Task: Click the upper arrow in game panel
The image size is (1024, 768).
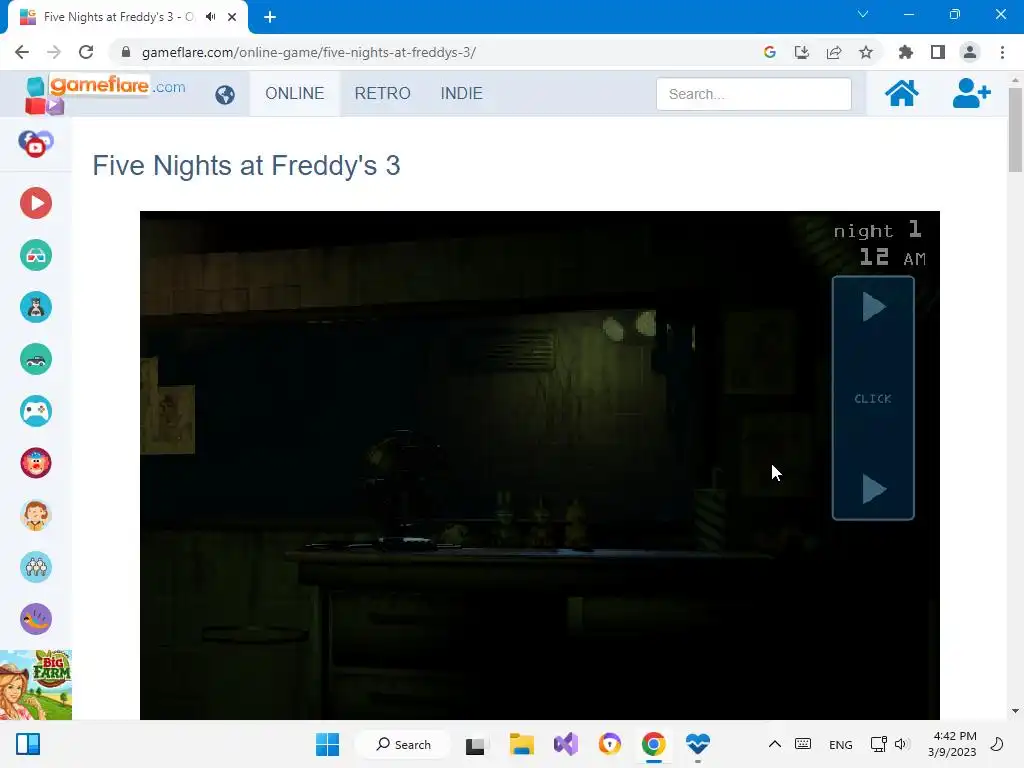Action: coord(874,307)
